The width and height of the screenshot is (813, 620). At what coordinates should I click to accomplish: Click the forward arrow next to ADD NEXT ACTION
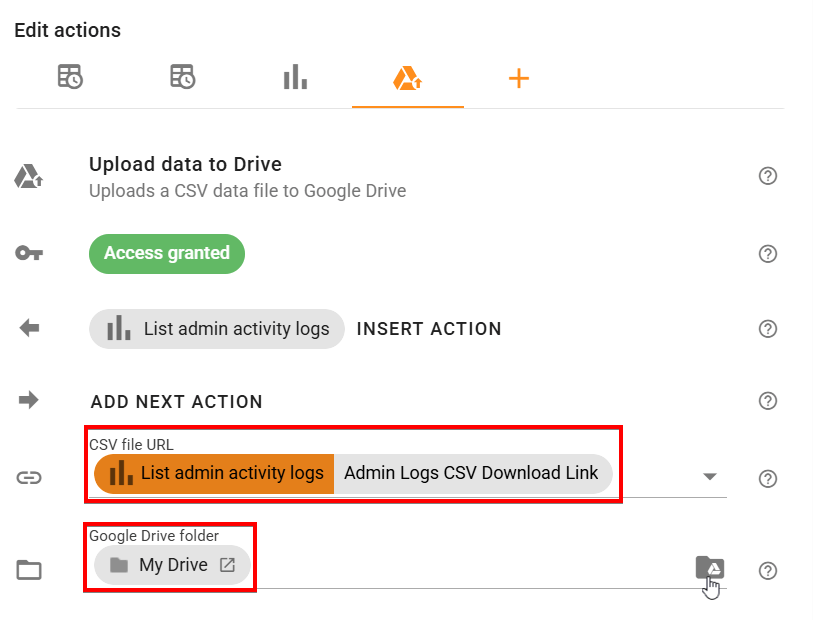[29, 400]
